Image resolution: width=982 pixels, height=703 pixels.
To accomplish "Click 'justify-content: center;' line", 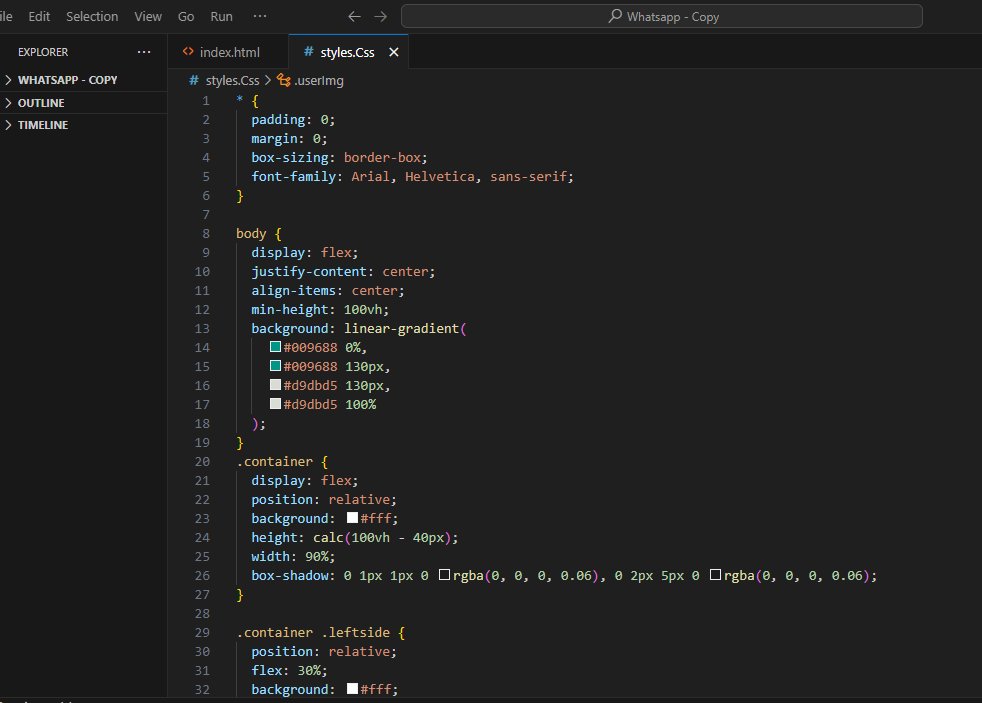I will [x=343, y=272].
